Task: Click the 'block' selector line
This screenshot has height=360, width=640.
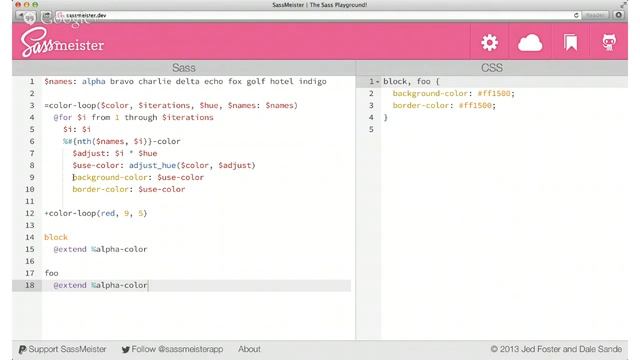Action: 56,237
